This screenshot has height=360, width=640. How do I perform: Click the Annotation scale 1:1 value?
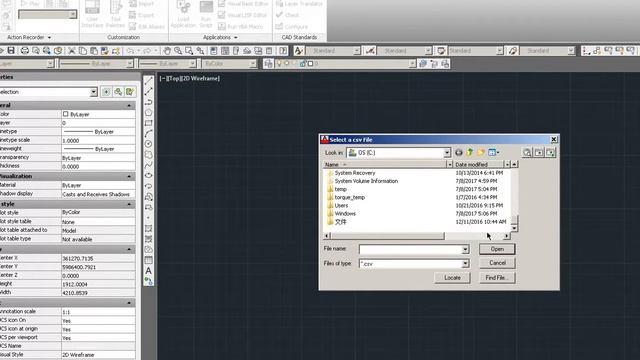coord(98,312)
